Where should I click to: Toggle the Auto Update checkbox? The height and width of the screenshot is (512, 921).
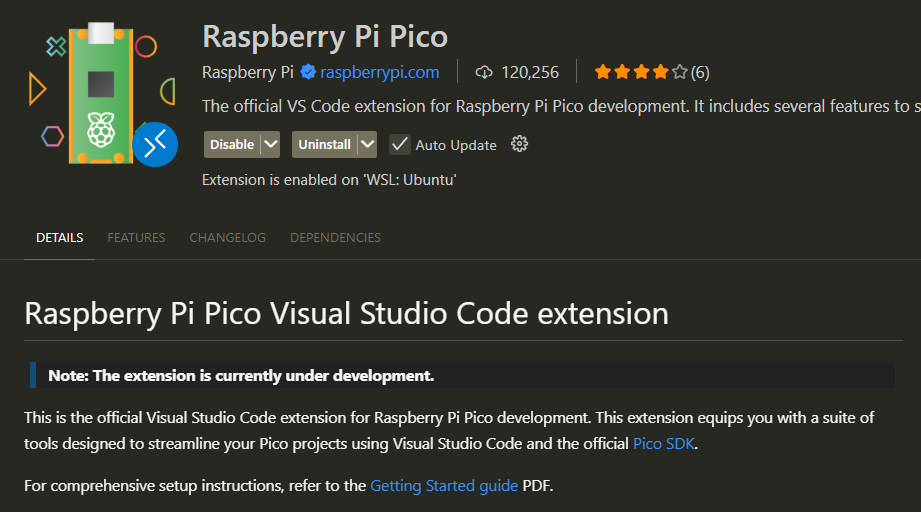pos(400,144)
